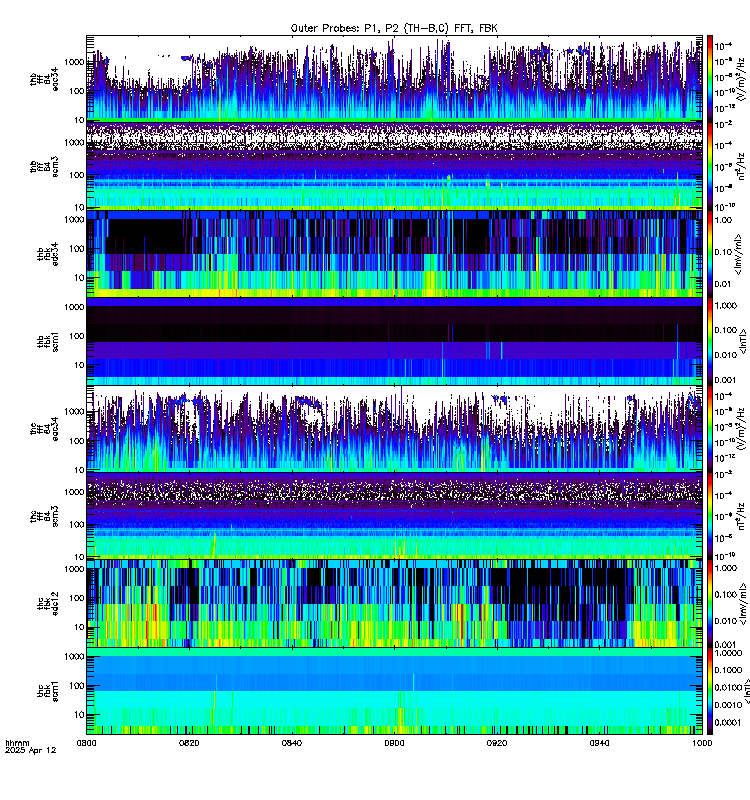Click the 0940 time axis label
This screenshot has height=800, width=750.
coord(599,743)
